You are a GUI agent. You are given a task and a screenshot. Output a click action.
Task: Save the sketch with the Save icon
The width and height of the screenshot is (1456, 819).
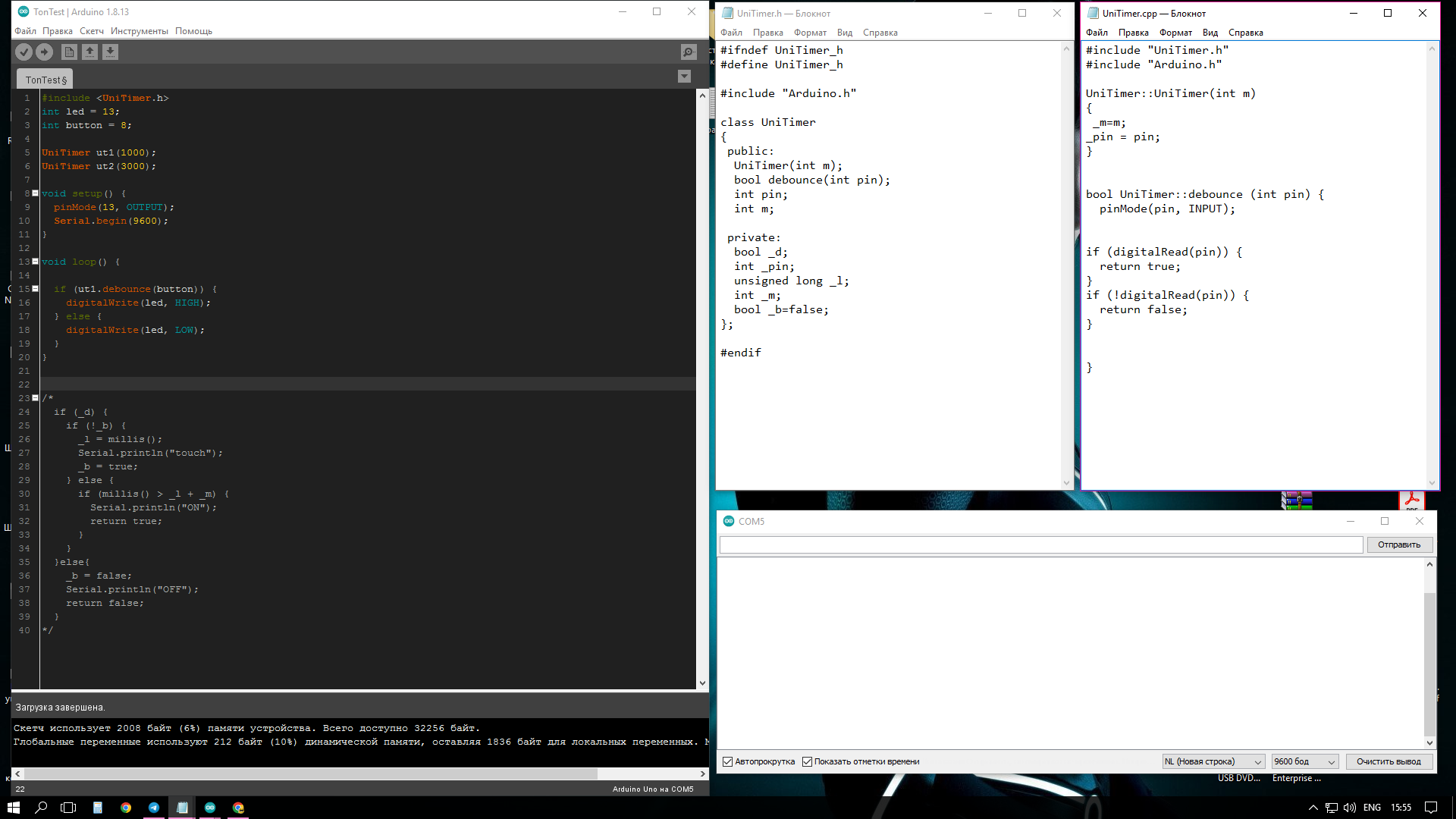point(110,52)
